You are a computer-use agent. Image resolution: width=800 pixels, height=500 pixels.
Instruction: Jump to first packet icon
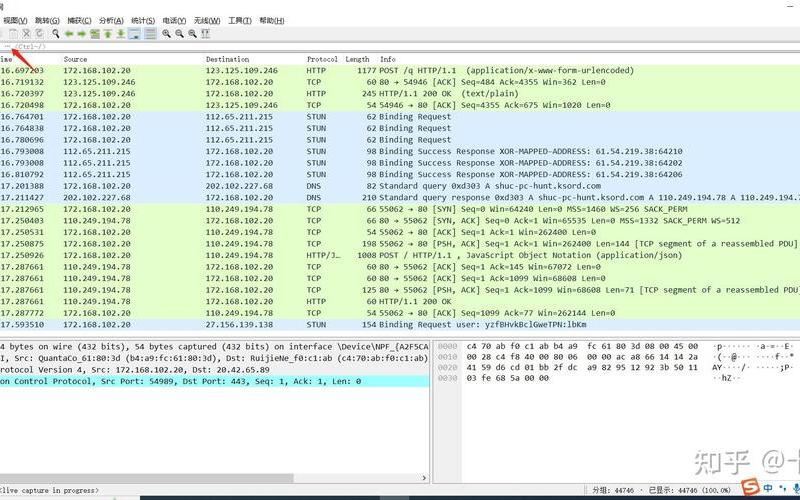[108, 34]
